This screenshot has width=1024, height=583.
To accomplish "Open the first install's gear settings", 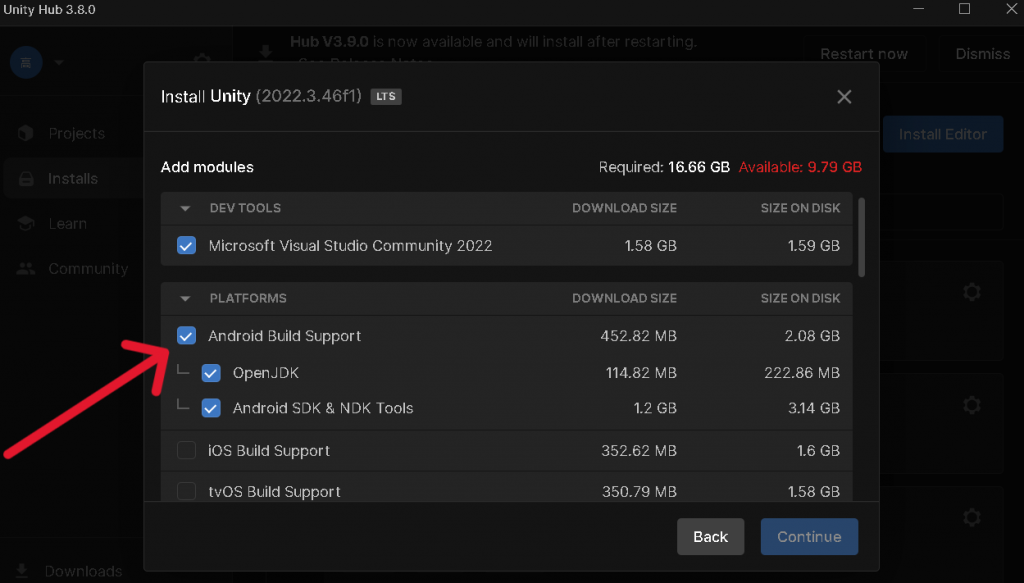I will 972,292.
